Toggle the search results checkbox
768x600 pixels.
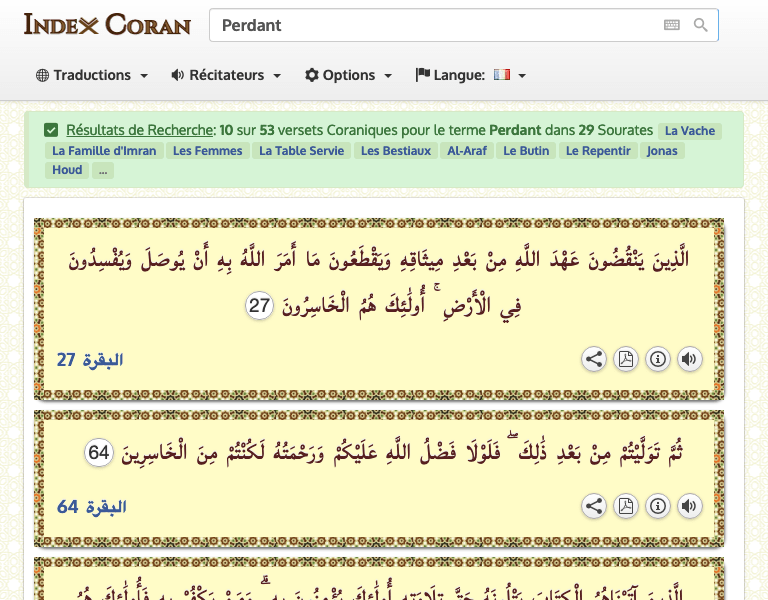pyautogui.click(x=51, y=130)
